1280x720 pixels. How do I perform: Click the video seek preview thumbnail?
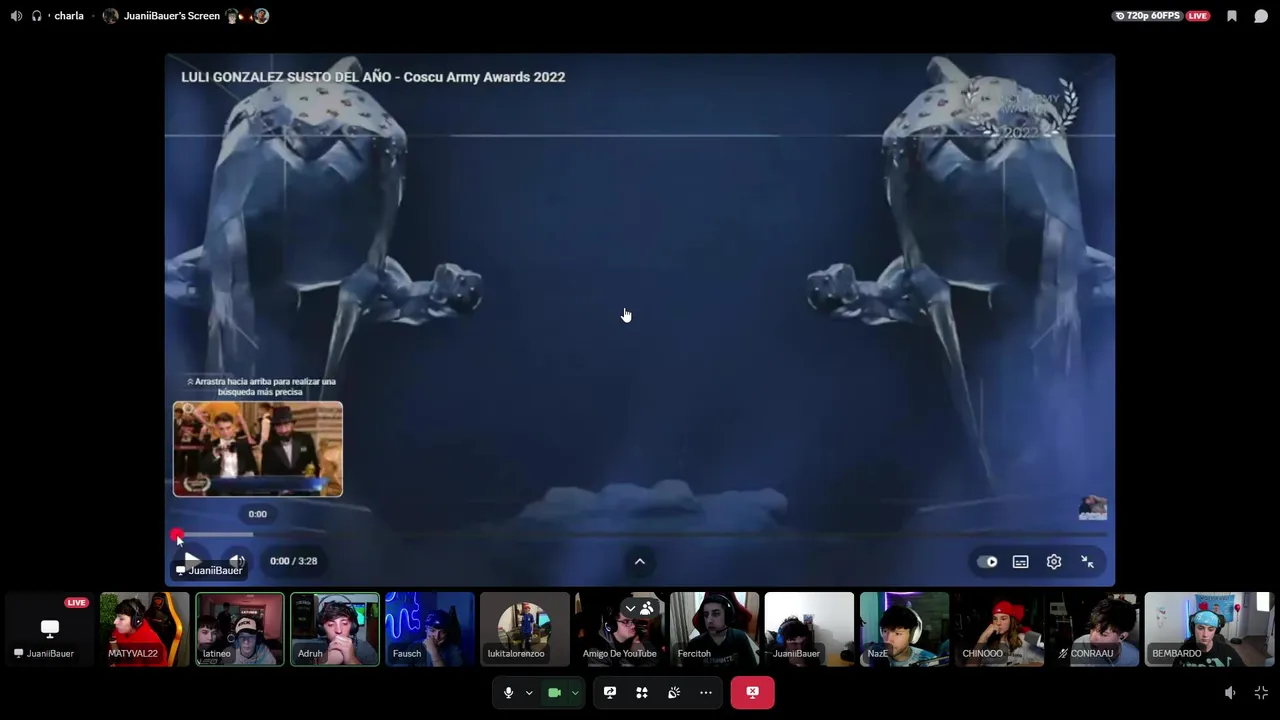[258, 449]
